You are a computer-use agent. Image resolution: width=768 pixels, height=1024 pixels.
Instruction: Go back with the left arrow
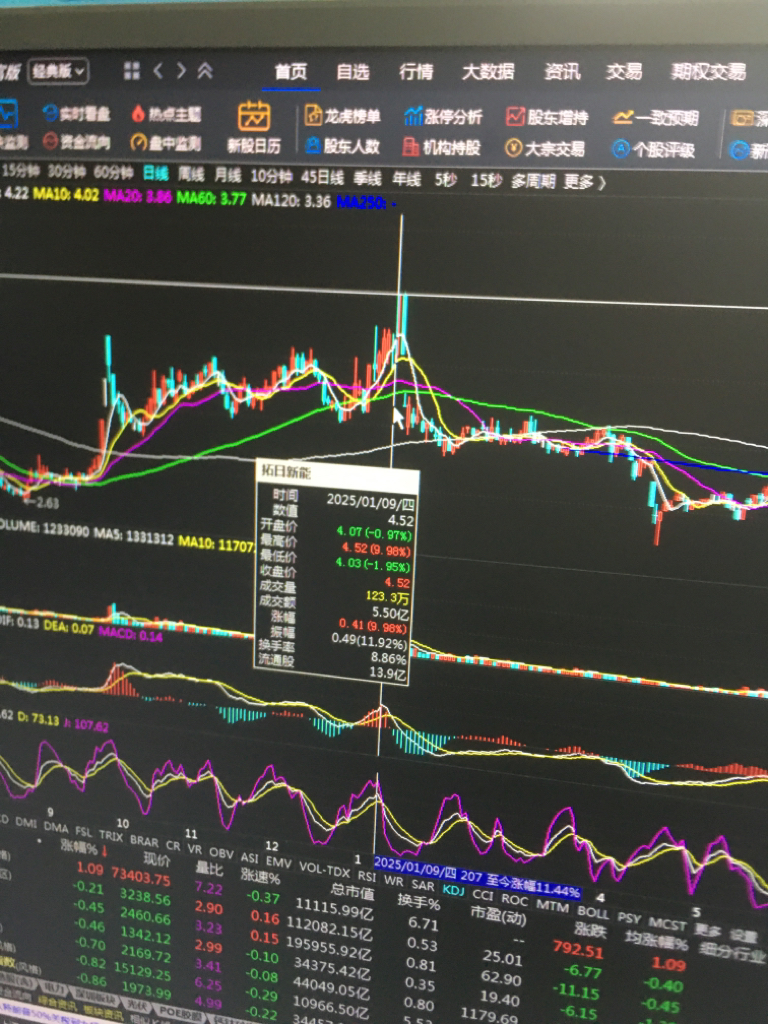point(158,71)
